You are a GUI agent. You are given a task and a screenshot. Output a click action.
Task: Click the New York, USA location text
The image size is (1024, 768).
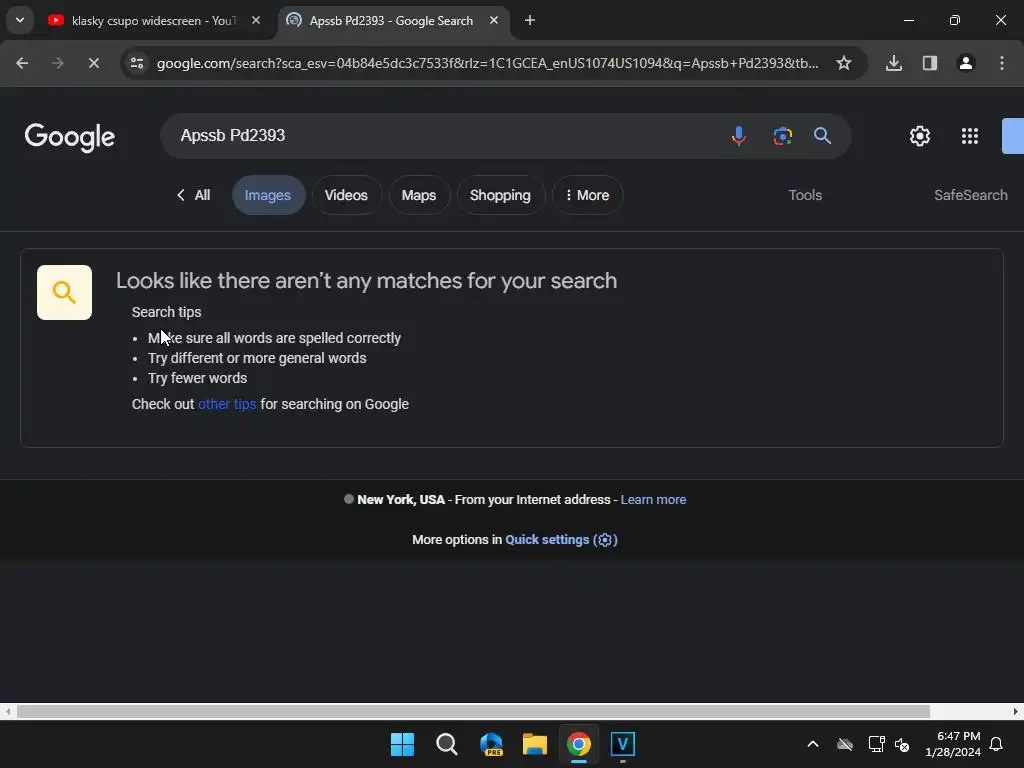tap(401, 500)
